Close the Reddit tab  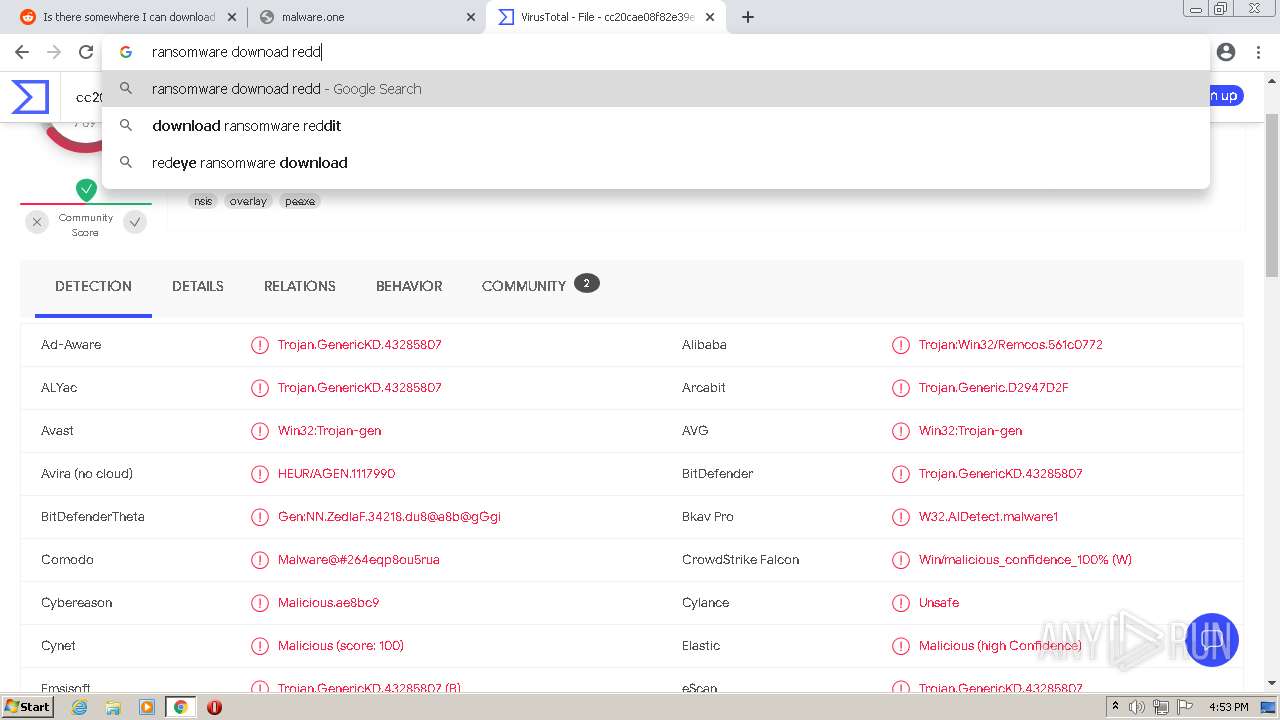tap(232, 17)
